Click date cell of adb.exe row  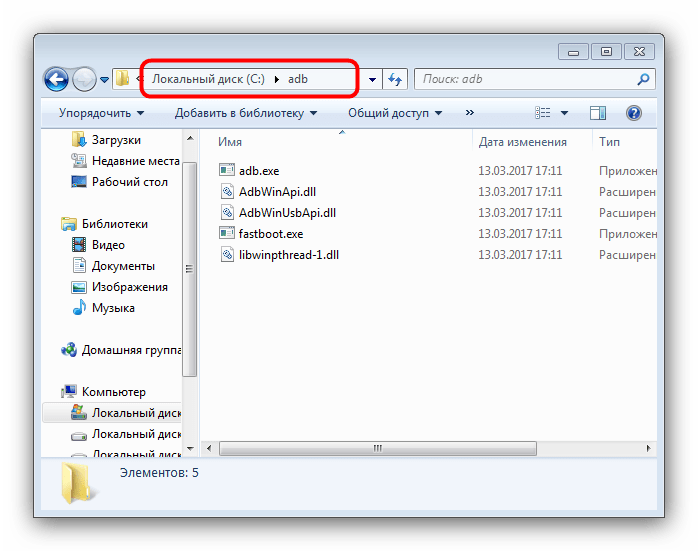point(520,171)
